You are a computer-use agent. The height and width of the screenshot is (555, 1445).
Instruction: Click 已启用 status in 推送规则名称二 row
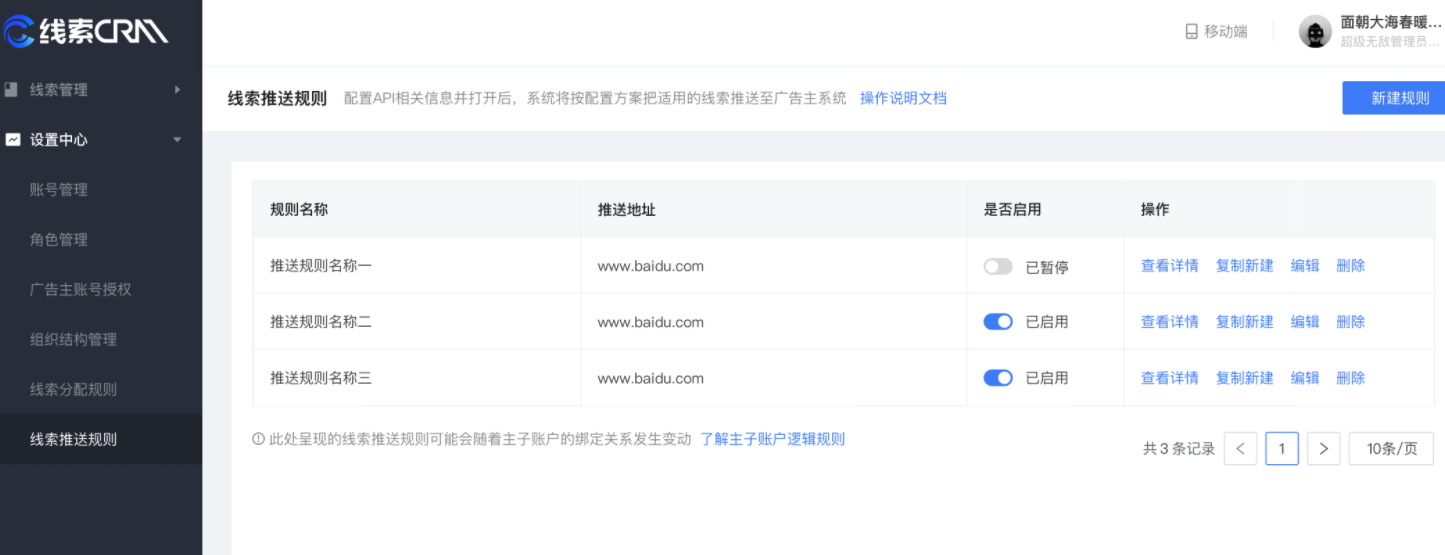pos(1047,322)
